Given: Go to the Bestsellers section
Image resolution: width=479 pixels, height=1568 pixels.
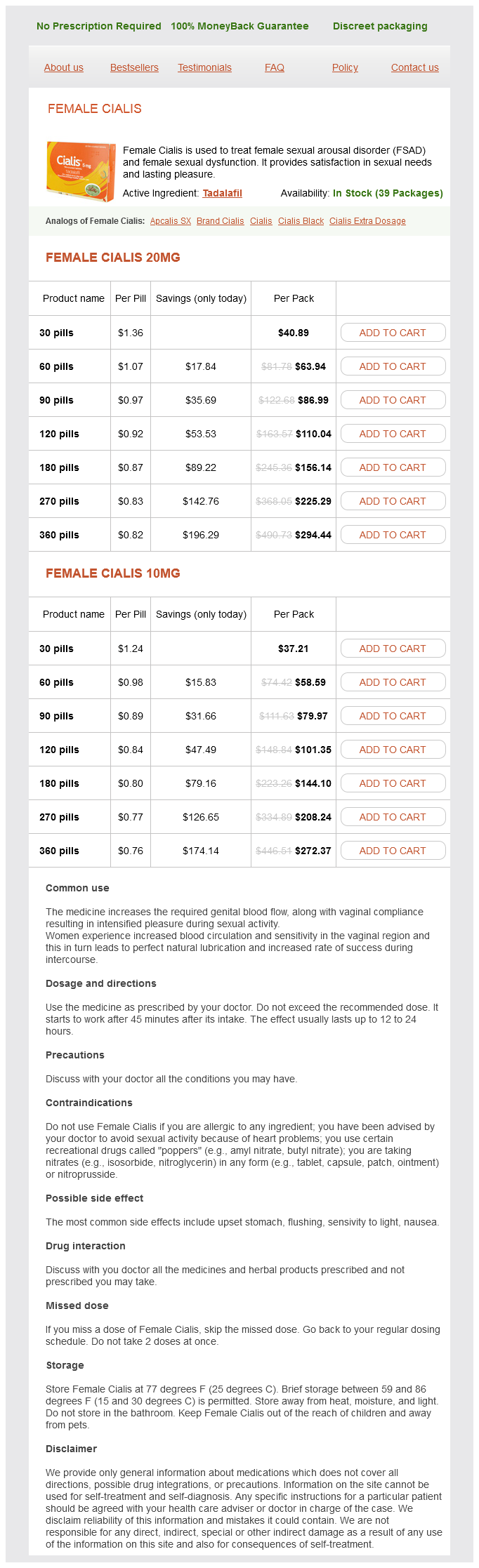Looking at the screenshot, I should tap(134, 67).
